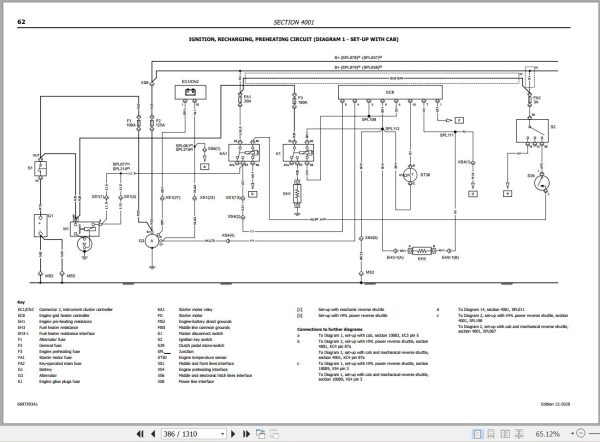Jump to the last page
Viewport: 600px width, 442px height.
coord(247,434)
